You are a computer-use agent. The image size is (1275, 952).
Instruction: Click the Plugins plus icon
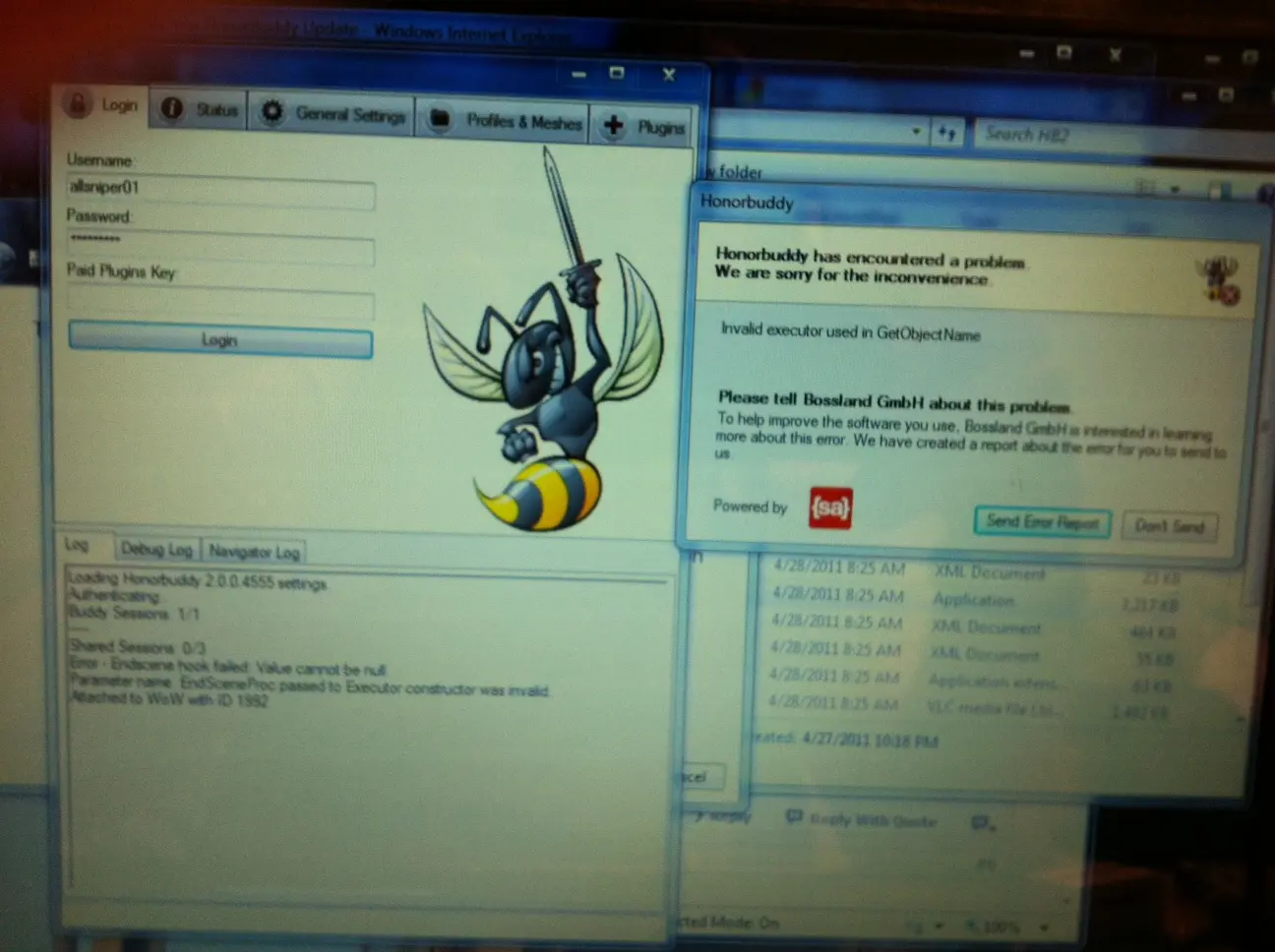(x=613, y=125)
